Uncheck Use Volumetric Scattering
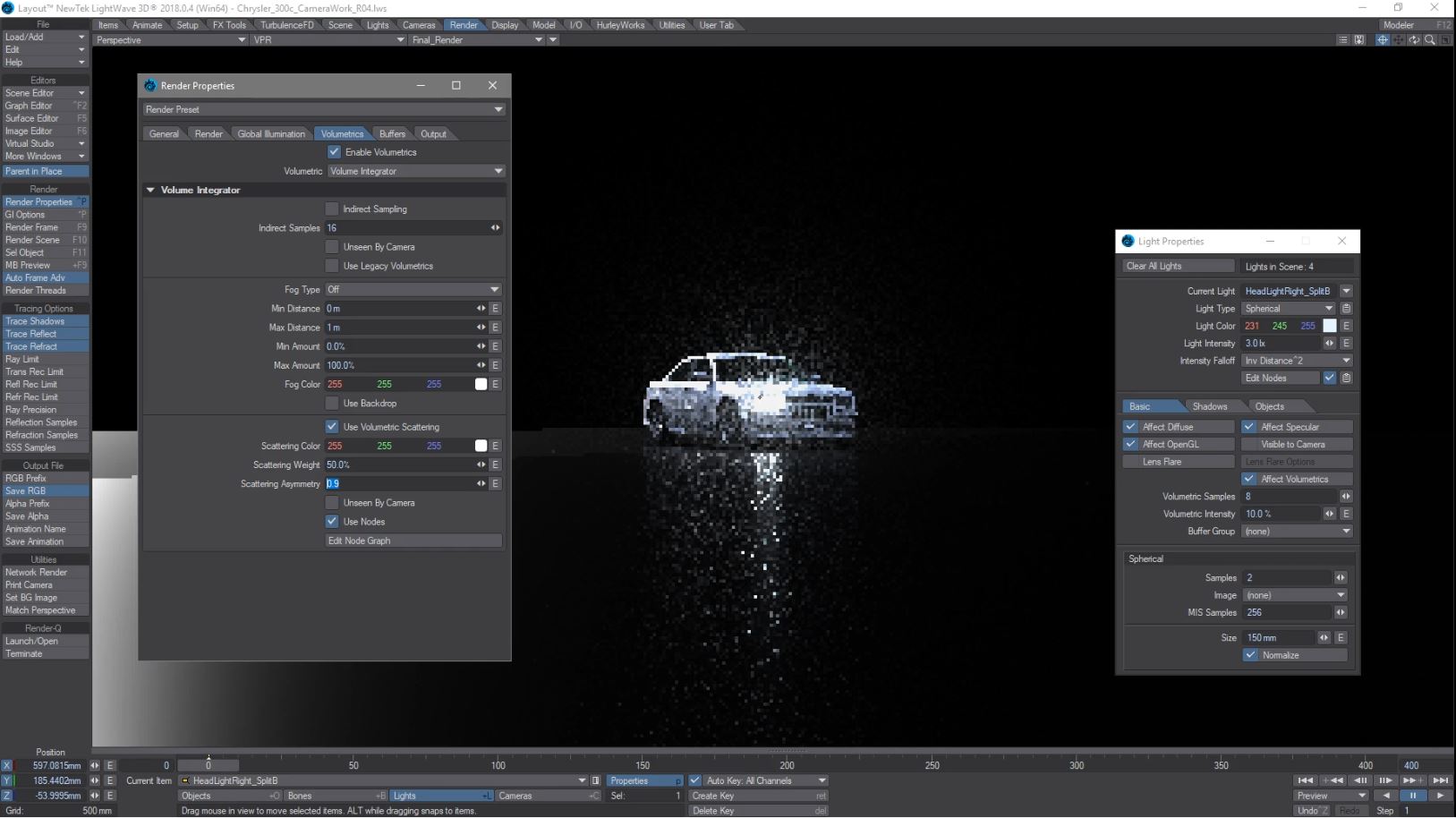Viewport: 1456px width, 818px height. (332, 427)
